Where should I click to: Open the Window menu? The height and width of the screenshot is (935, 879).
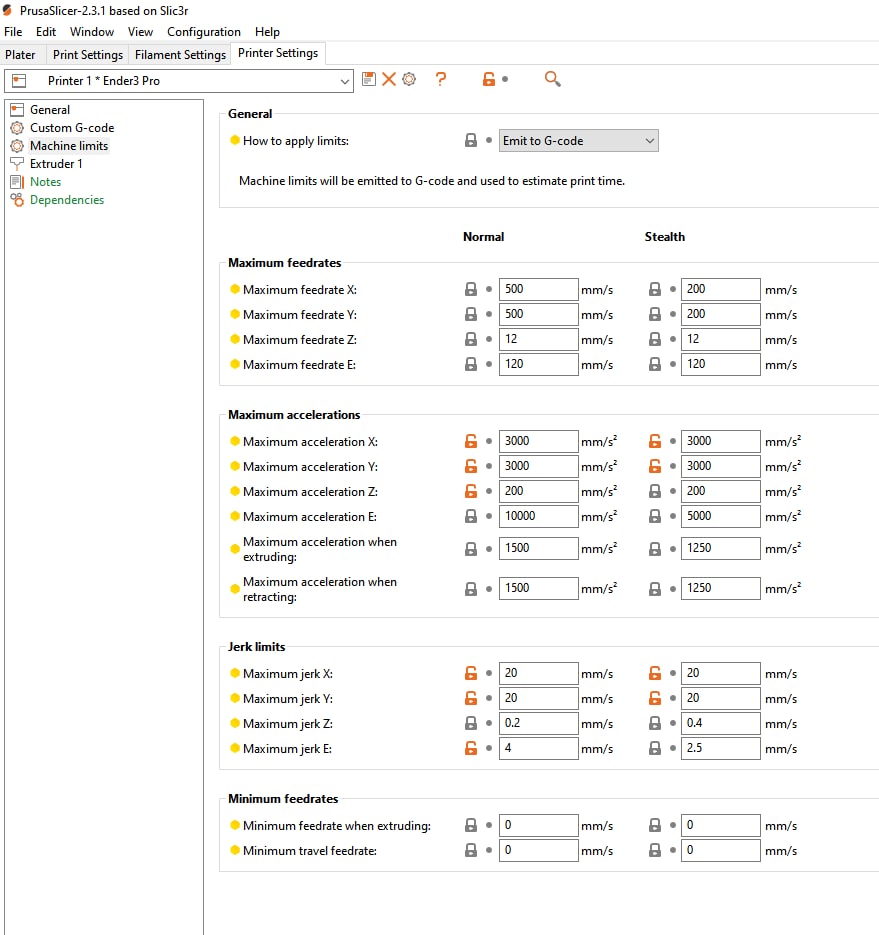(92, 32)
